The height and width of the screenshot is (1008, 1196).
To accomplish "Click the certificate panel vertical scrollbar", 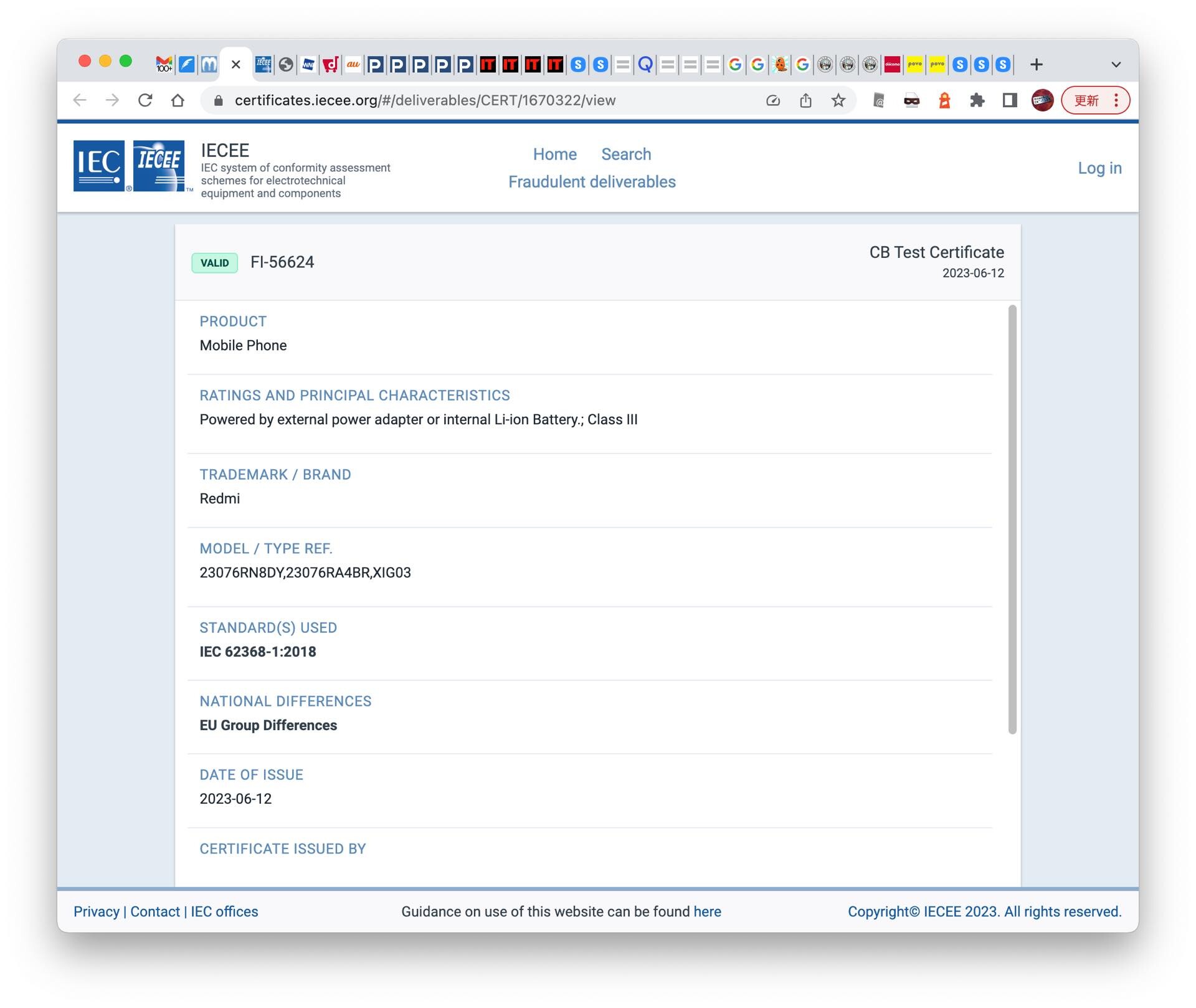I will [1012, 518].
